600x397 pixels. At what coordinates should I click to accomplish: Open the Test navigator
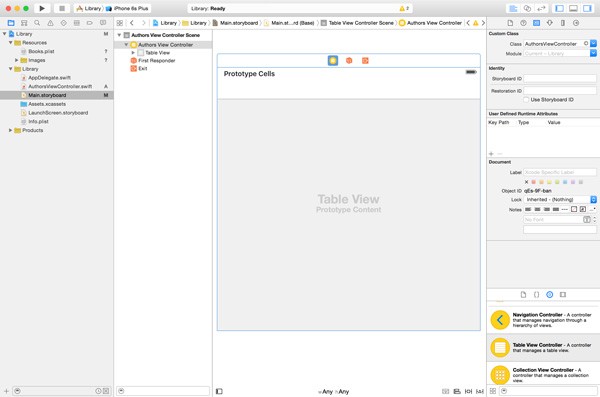click(64, 23)
